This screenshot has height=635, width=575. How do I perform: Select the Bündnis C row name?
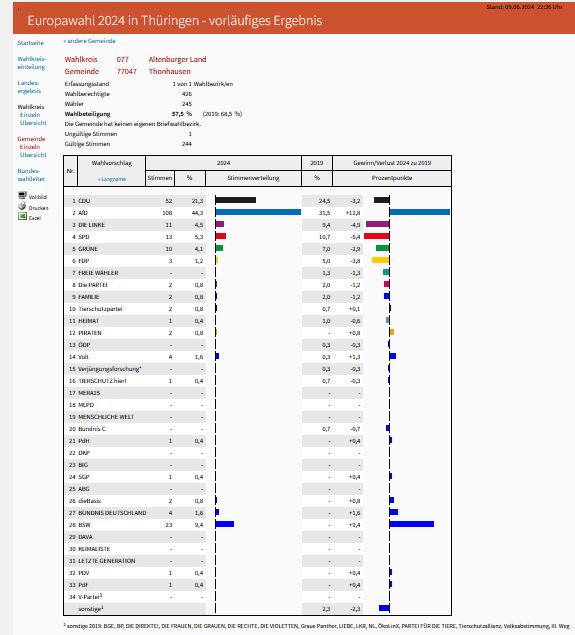click(x=92, y=429)
